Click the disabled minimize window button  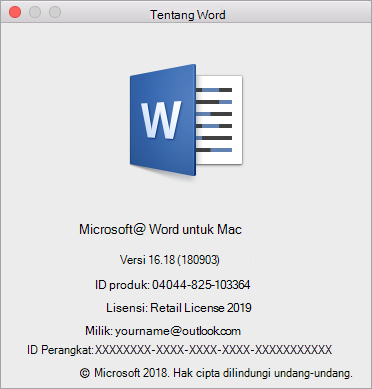click(35, 13)
